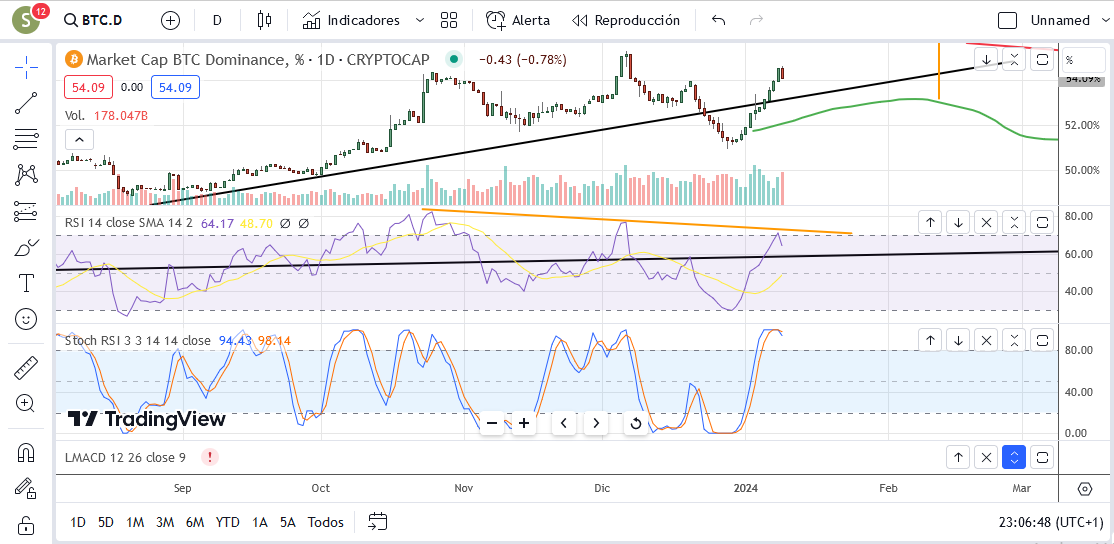Screen dimensions: 1114x544
Task: Select the 1D date range
Action: (78, 523)
